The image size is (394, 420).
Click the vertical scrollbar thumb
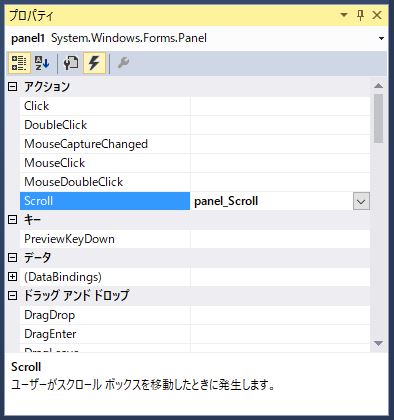point(378,118)
